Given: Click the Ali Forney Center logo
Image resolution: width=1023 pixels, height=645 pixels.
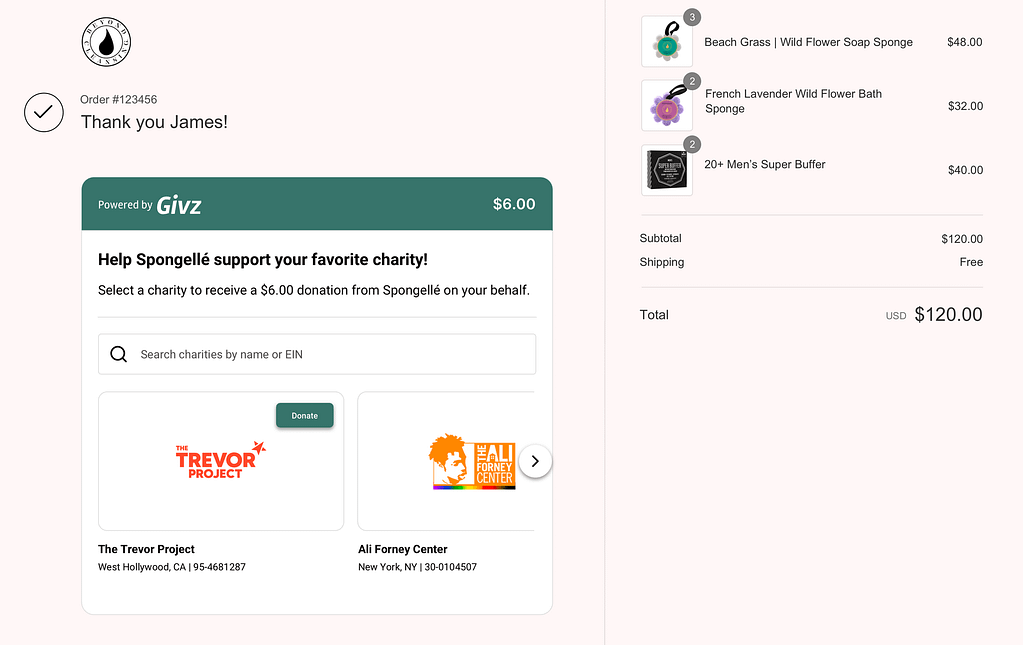Looking at the screenshot, I should coord(472,462).
